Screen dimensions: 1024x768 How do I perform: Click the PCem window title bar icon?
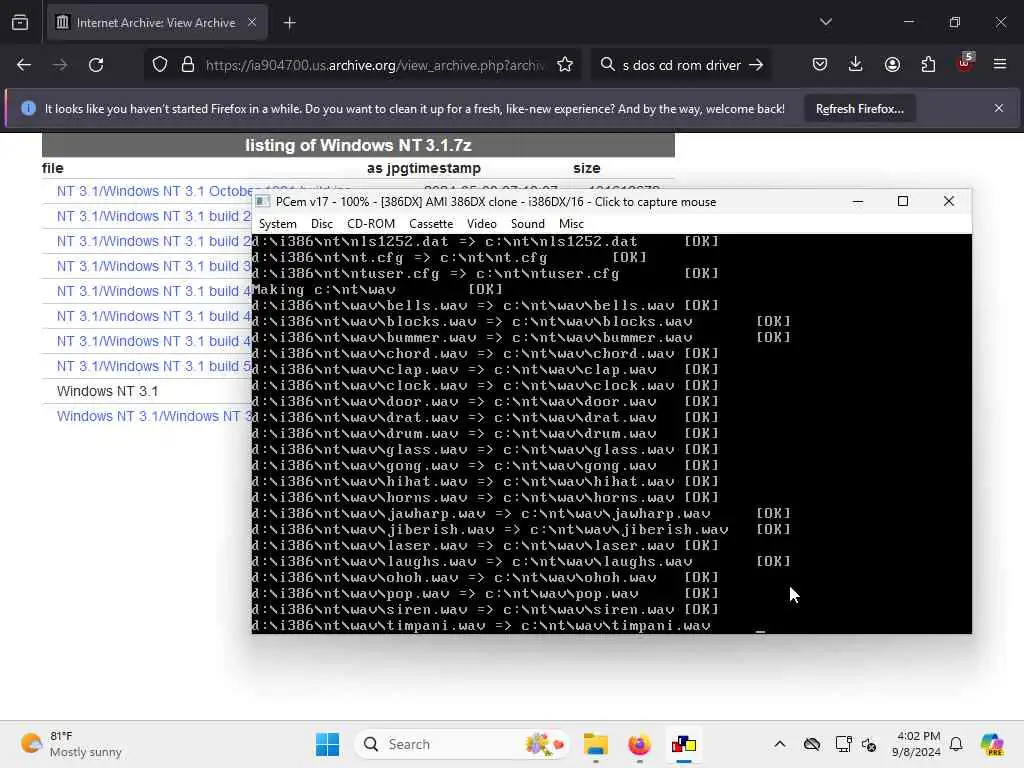(x=263, y=202)
